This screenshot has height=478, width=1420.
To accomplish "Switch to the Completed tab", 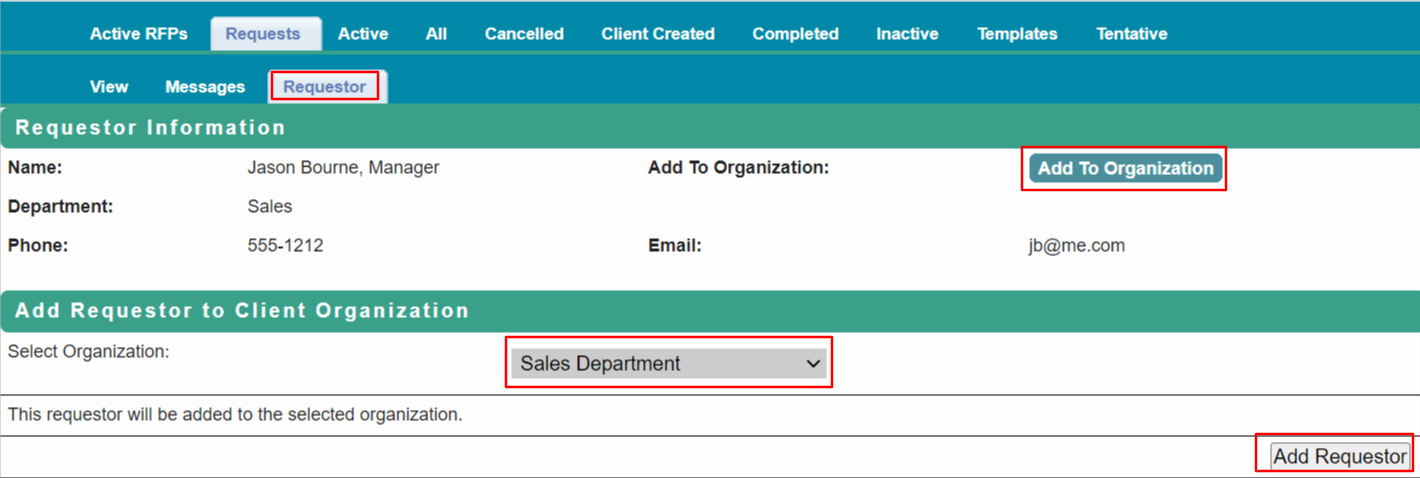I will 795,34.
